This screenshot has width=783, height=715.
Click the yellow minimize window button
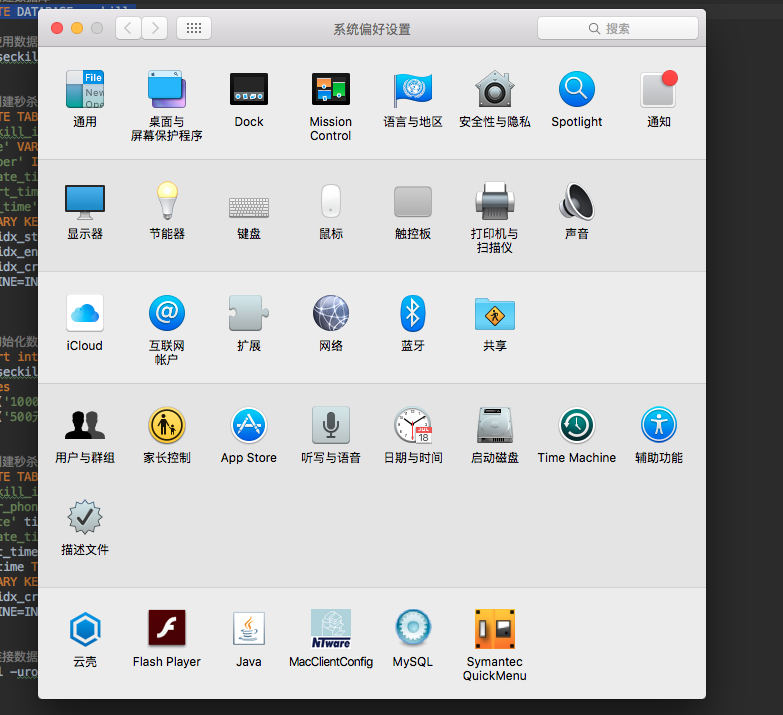click(x=77, y=28)
